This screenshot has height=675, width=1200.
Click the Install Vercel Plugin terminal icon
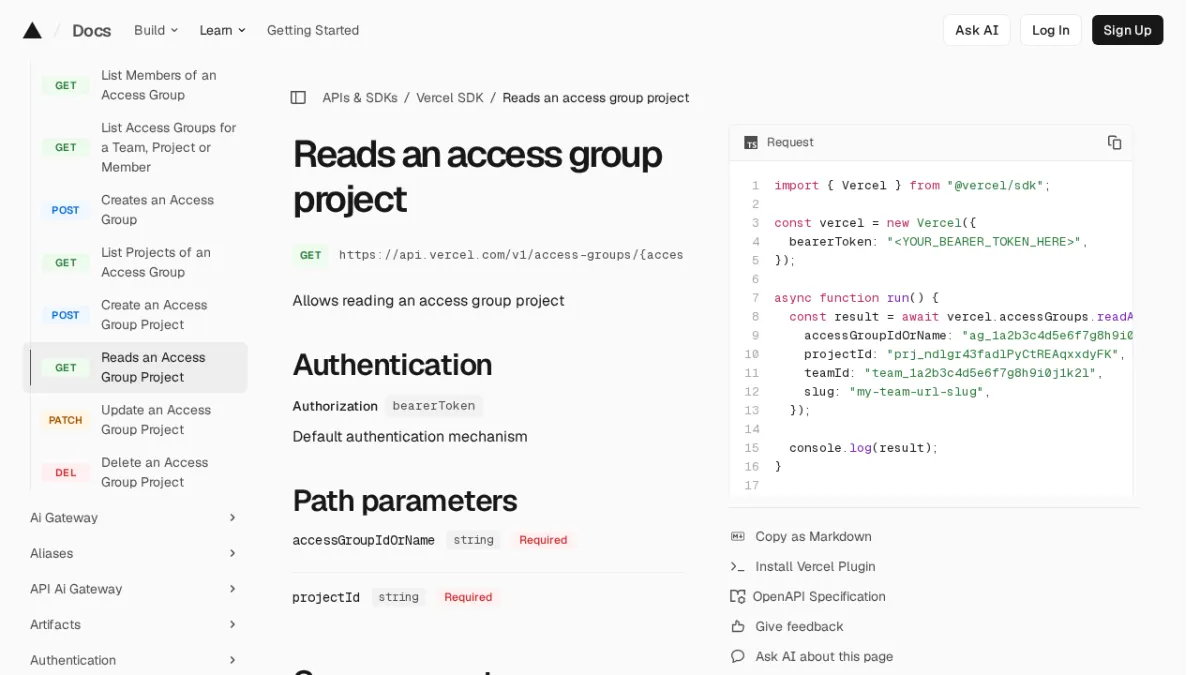(x=738, y=567)
